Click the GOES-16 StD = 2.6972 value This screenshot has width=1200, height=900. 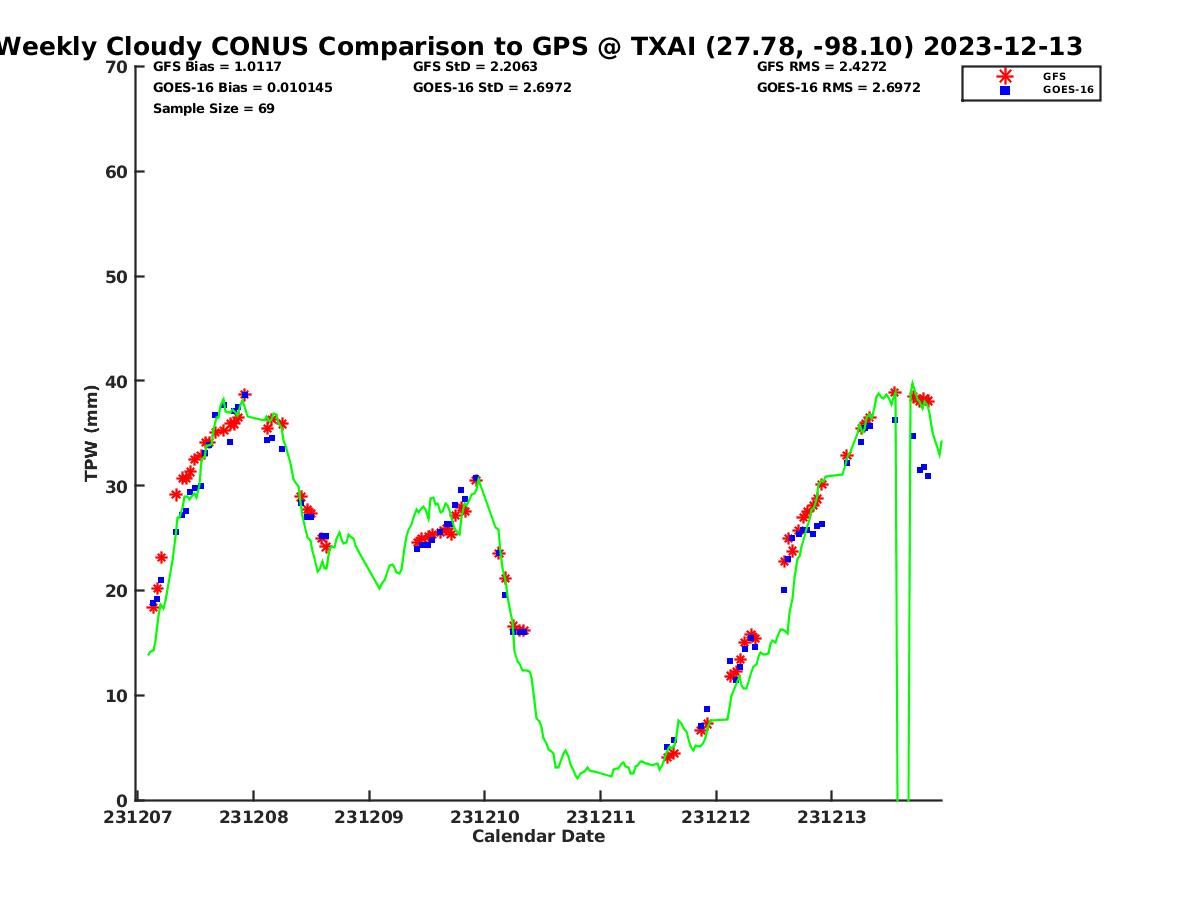(492, 88)
